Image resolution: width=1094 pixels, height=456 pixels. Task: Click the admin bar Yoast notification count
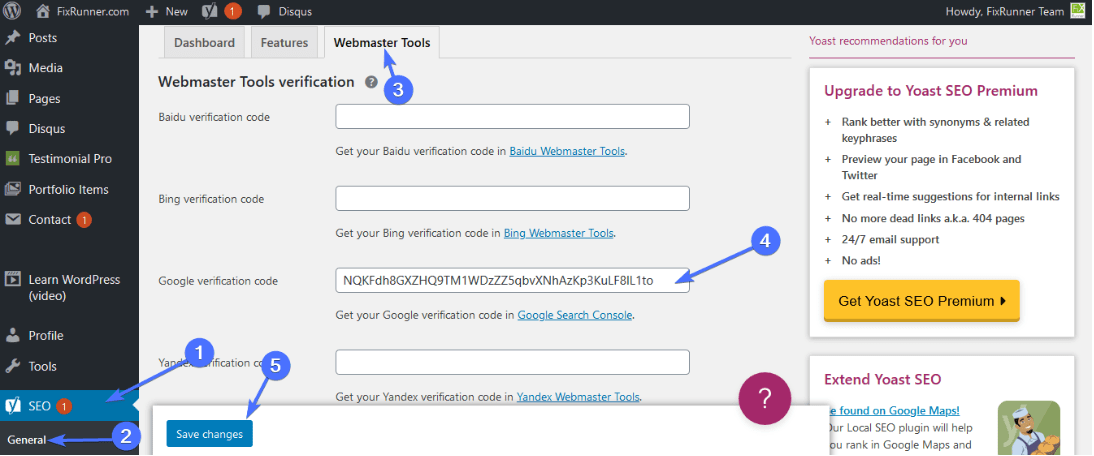tap(233, 11)
